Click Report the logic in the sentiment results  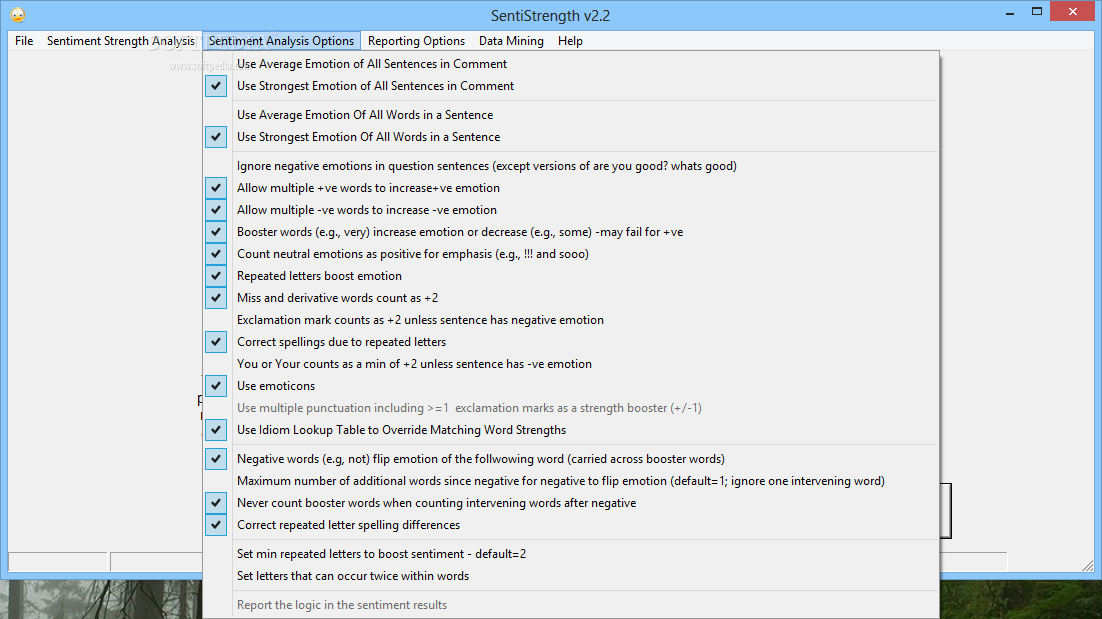pos(571,605)
